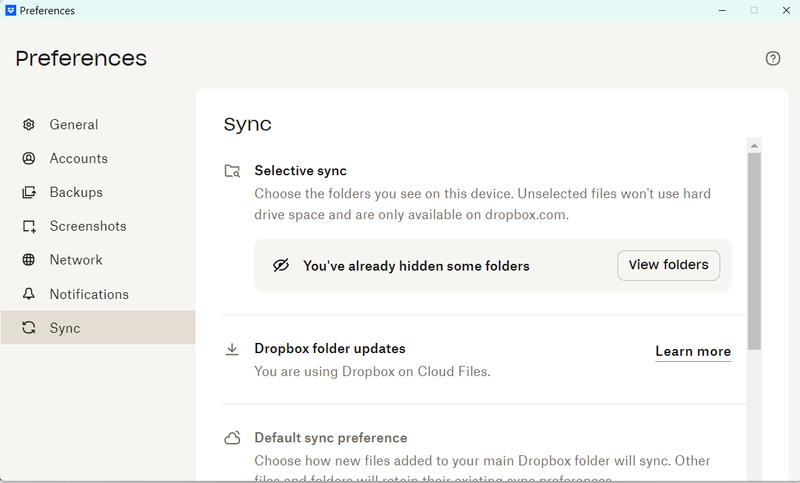The image size is (800, 483).
Task: Click the Dropbox logo in title bar
Action: click(10, 10)
